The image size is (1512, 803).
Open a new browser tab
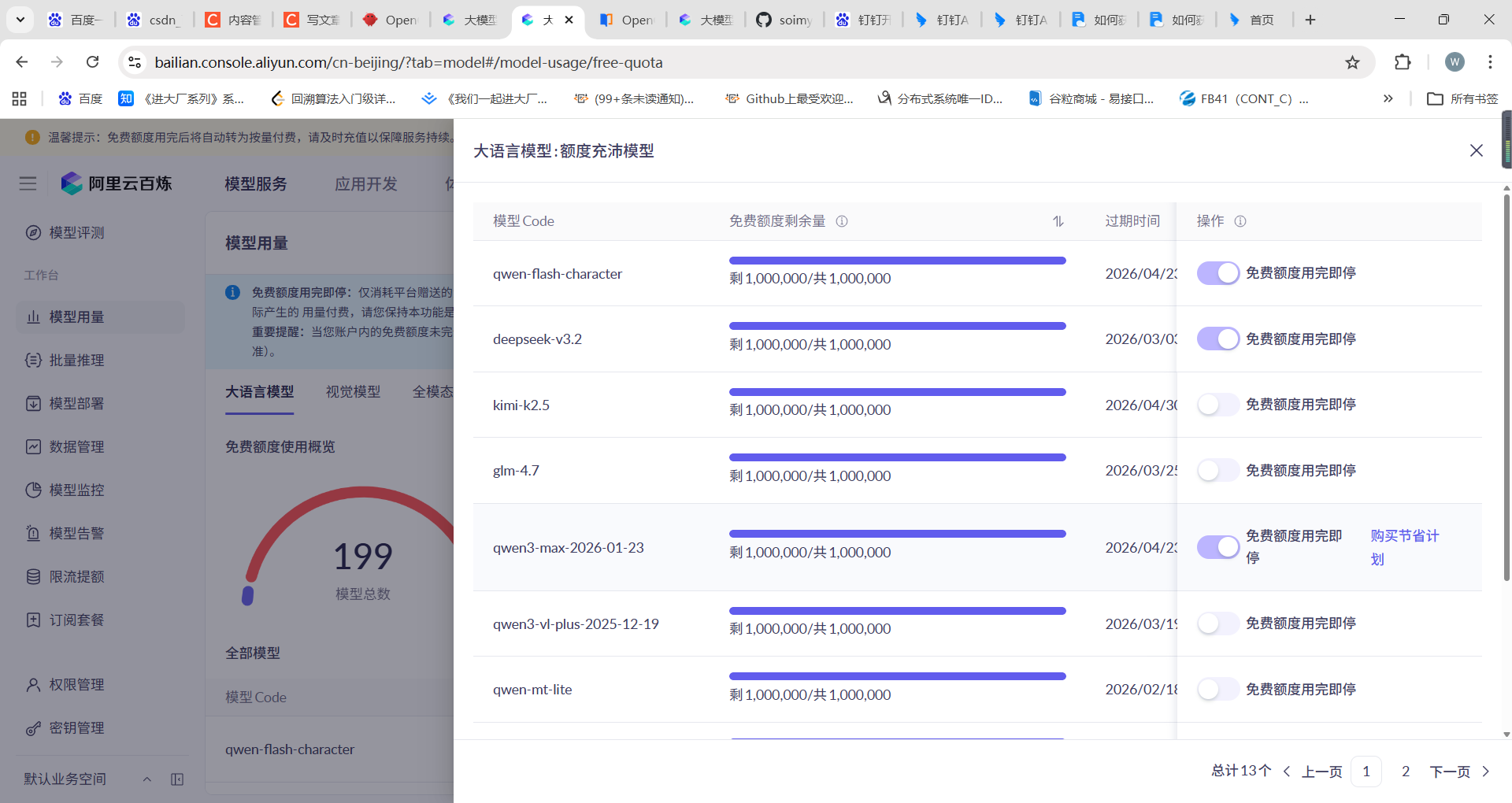coord(1310,20)
